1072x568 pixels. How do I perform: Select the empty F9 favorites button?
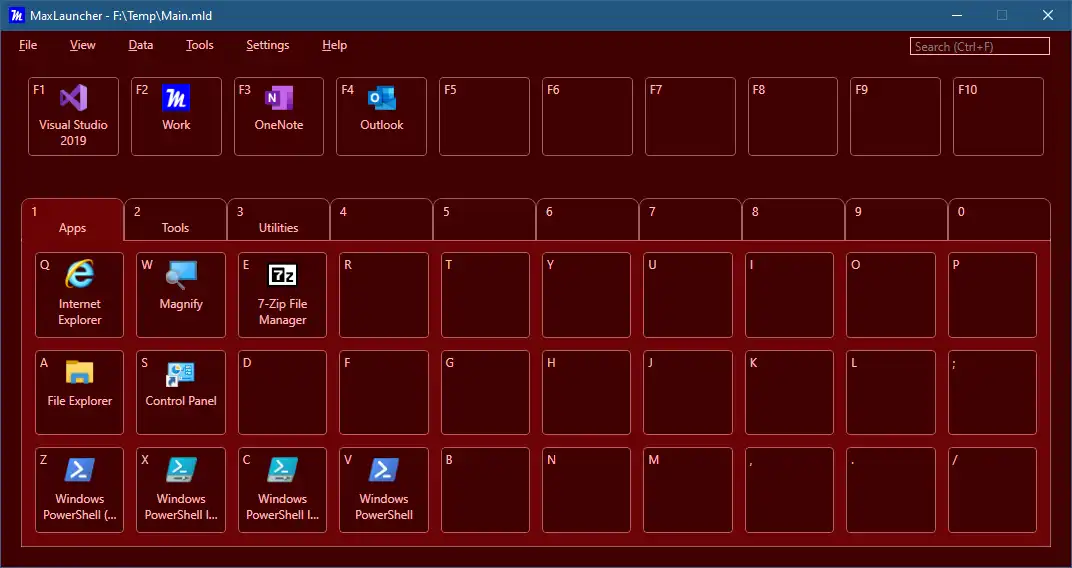tap(896, 116)
